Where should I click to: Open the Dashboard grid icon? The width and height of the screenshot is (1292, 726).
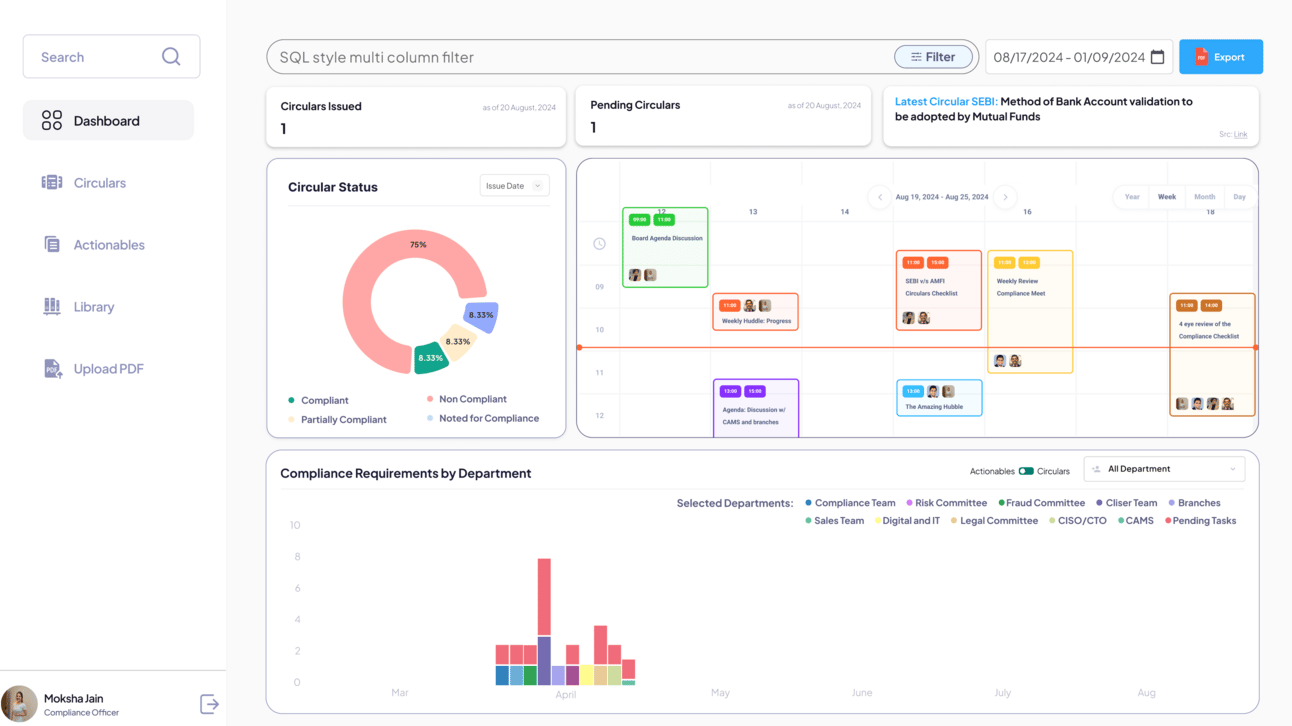(52, 121)
